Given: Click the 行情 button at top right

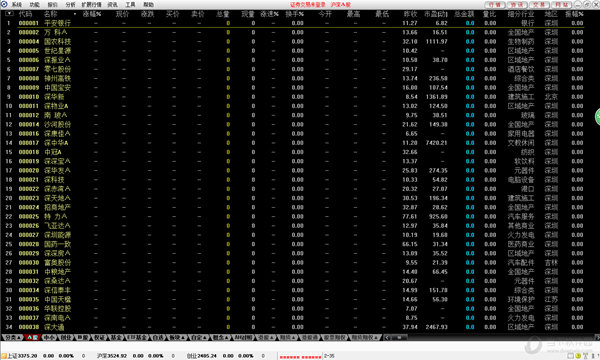Looking at the screenshot, I should pyautogui.click(x=495, y=5).
